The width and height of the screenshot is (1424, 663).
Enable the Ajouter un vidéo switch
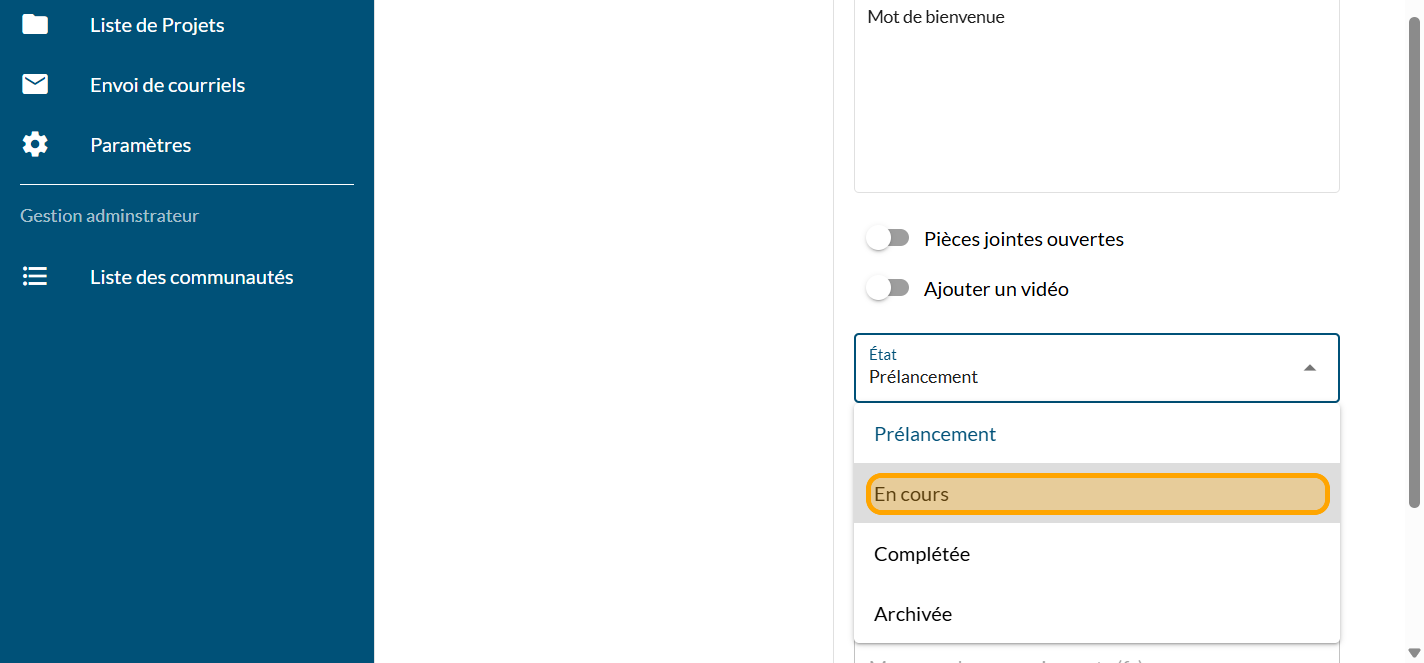coord(887,289)
